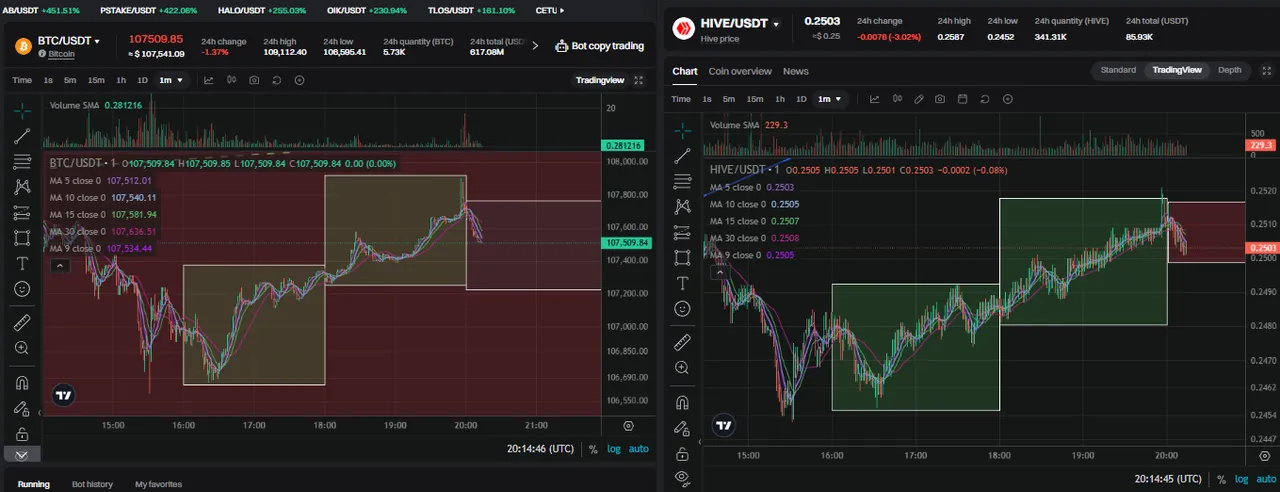The image size is (1280, 492).
Task: Open the forecast and measure tools on BTC chart
Action: [x=22, y=212]
